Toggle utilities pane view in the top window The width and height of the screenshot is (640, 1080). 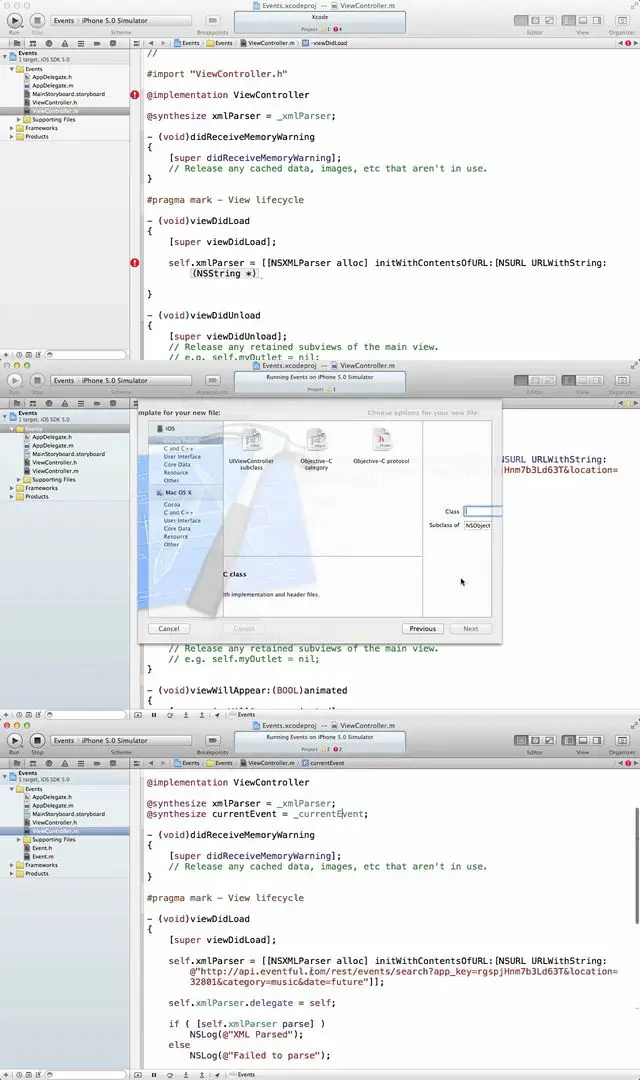coord(597,21)
